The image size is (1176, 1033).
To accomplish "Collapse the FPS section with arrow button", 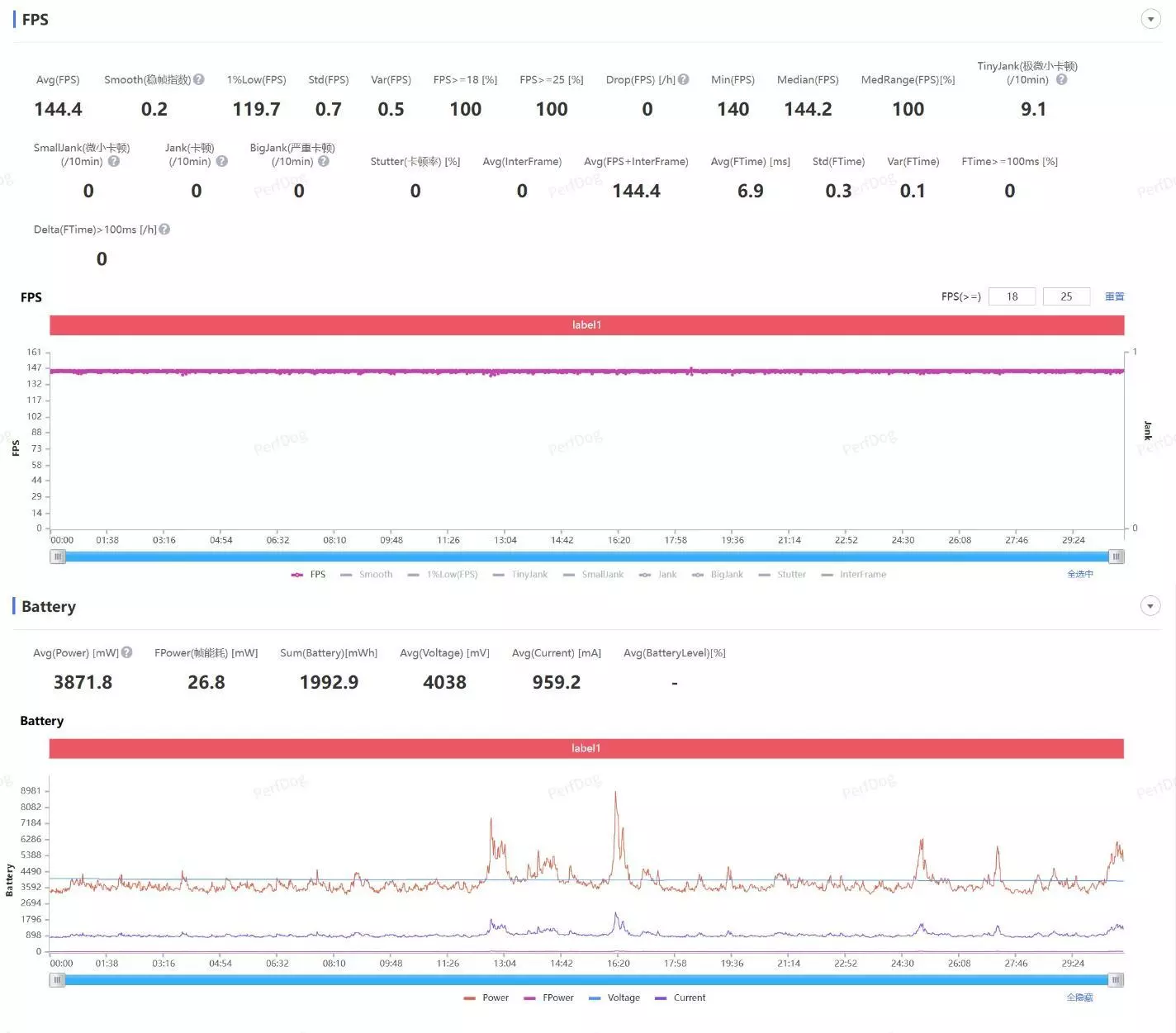I will (1150, 19).
